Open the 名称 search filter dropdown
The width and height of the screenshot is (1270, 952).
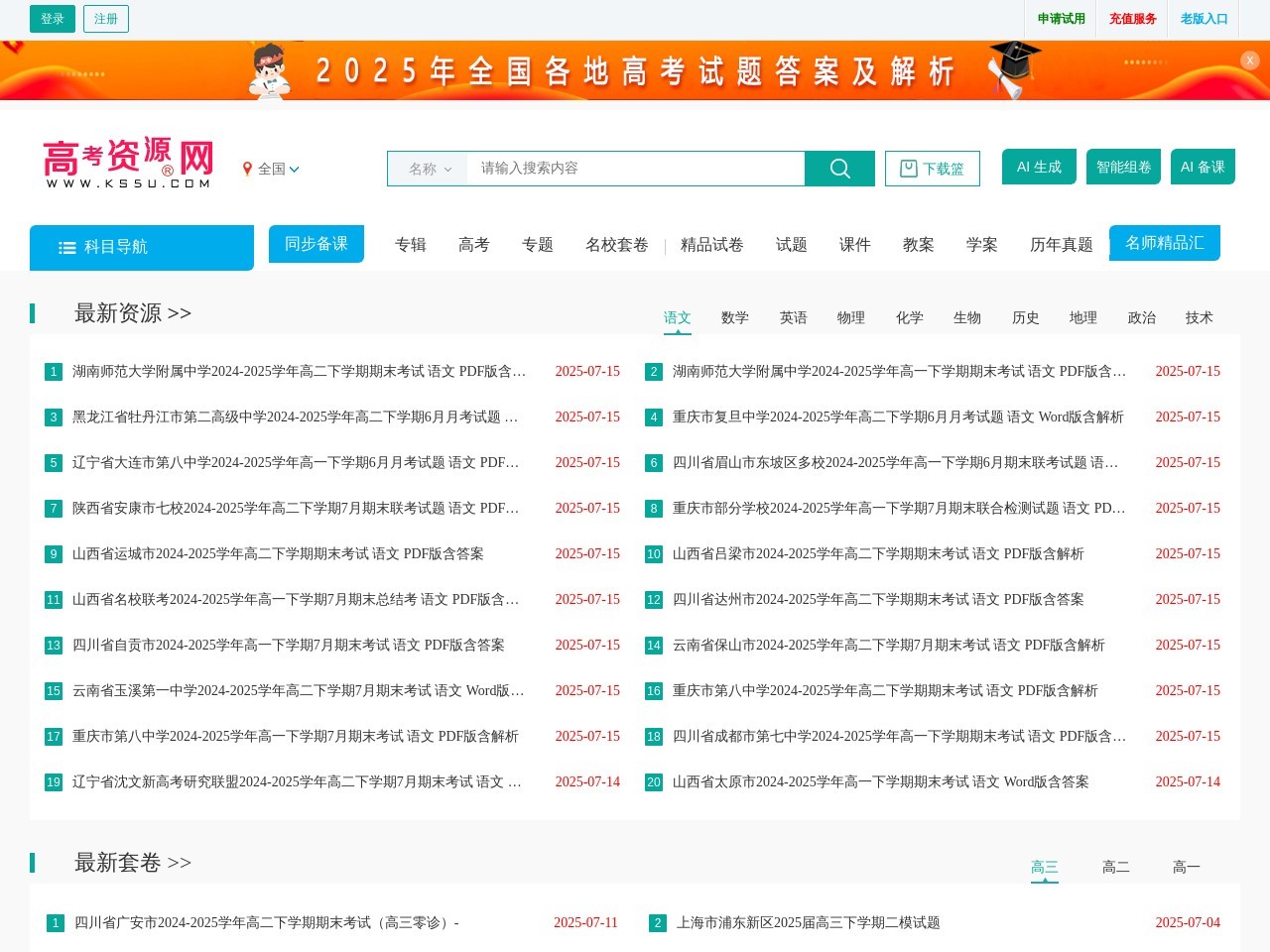tap(427, 169)
